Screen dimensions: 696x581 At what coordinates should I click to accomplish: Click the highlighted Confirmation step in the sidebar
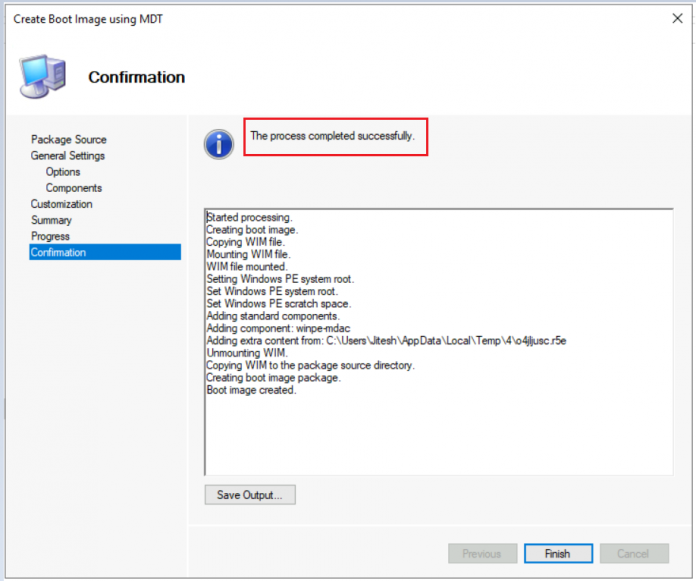pos(59,252)
